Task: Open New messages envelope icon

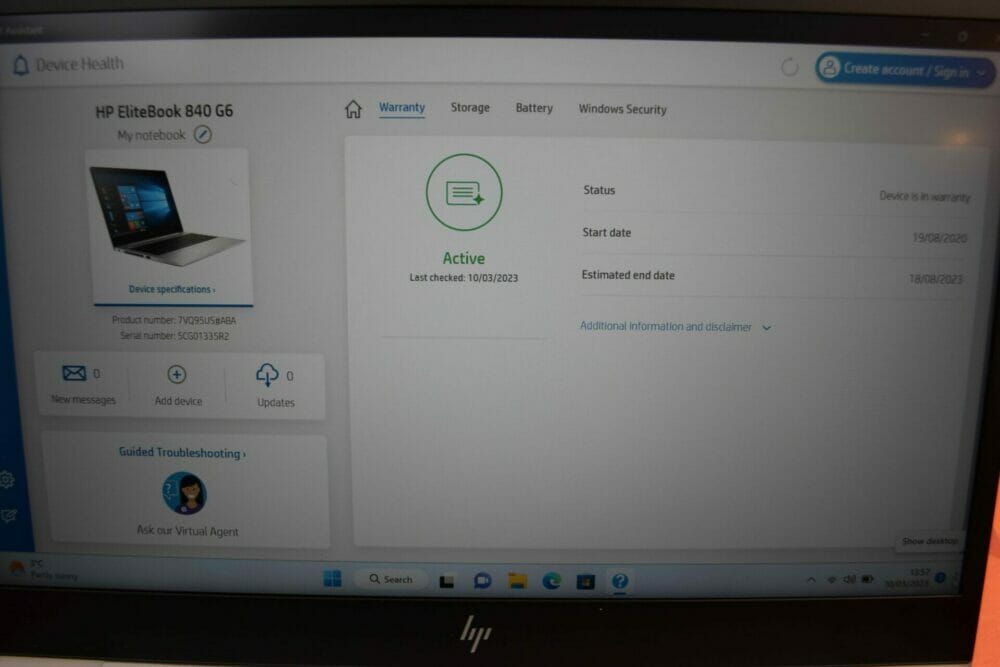Action: (74, 373)
